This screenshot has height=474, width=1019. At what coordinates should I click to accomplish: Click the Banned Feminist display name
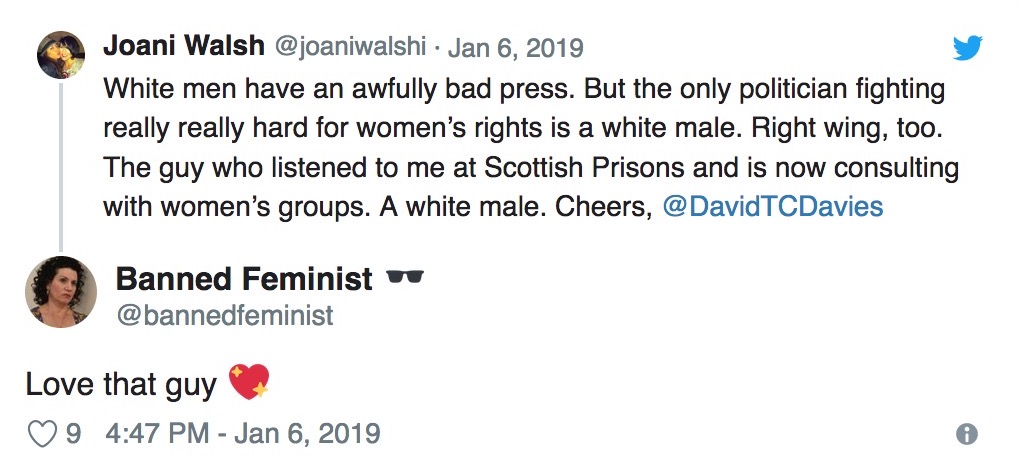[244, 279]
